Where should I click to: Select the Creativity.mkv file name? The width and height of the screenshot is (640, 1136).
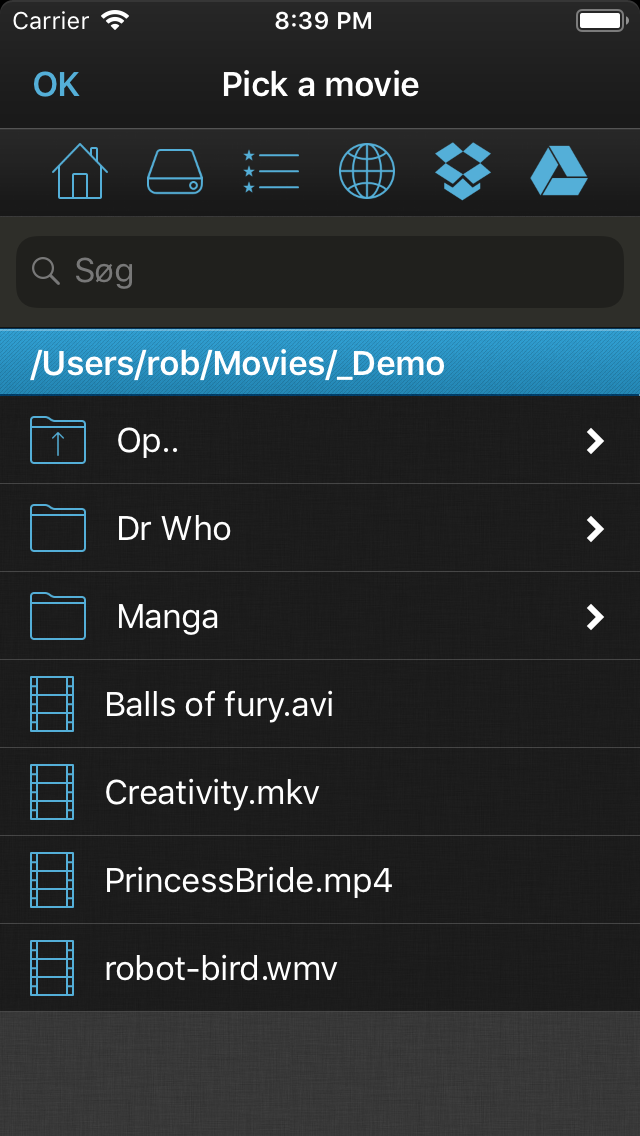212,793
